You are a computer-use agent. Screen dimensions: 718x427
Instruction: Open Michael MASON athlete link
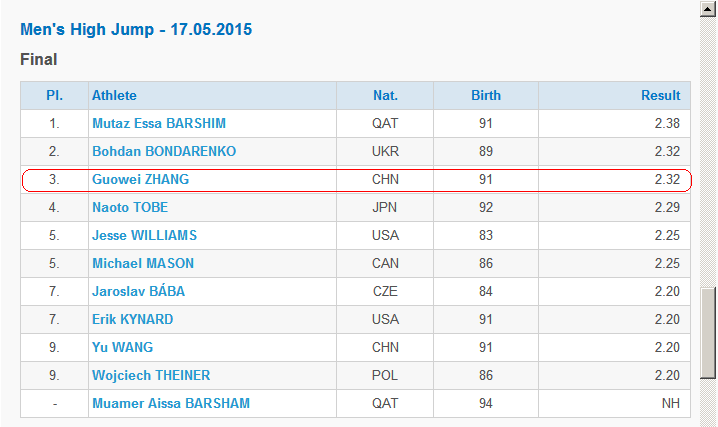pos(143,263)
